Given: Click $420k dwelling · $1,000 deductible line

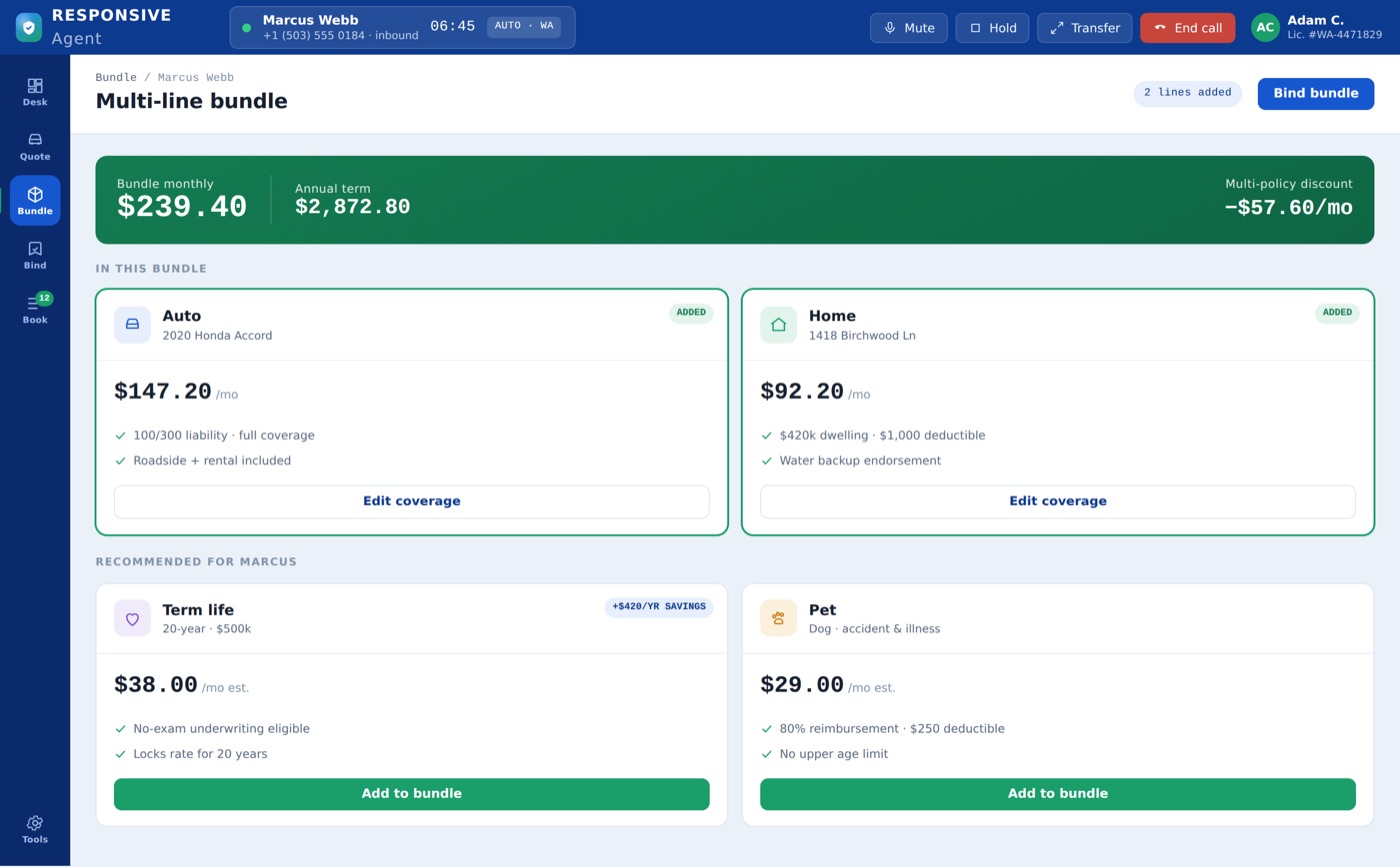Looking at the screenshot, I should pos(882,436).
